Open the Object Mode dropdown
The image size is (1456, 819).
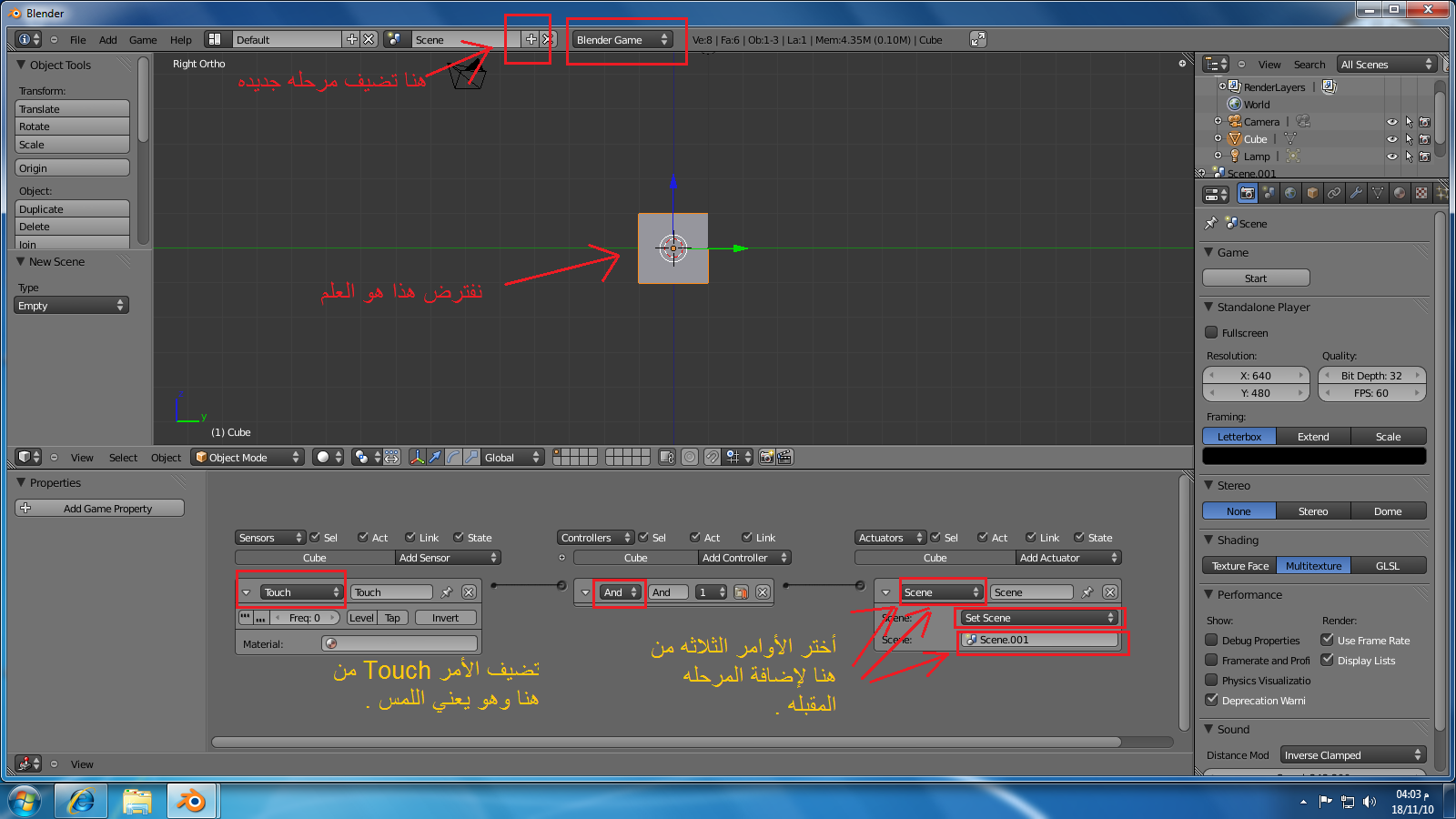coord(248,457)
